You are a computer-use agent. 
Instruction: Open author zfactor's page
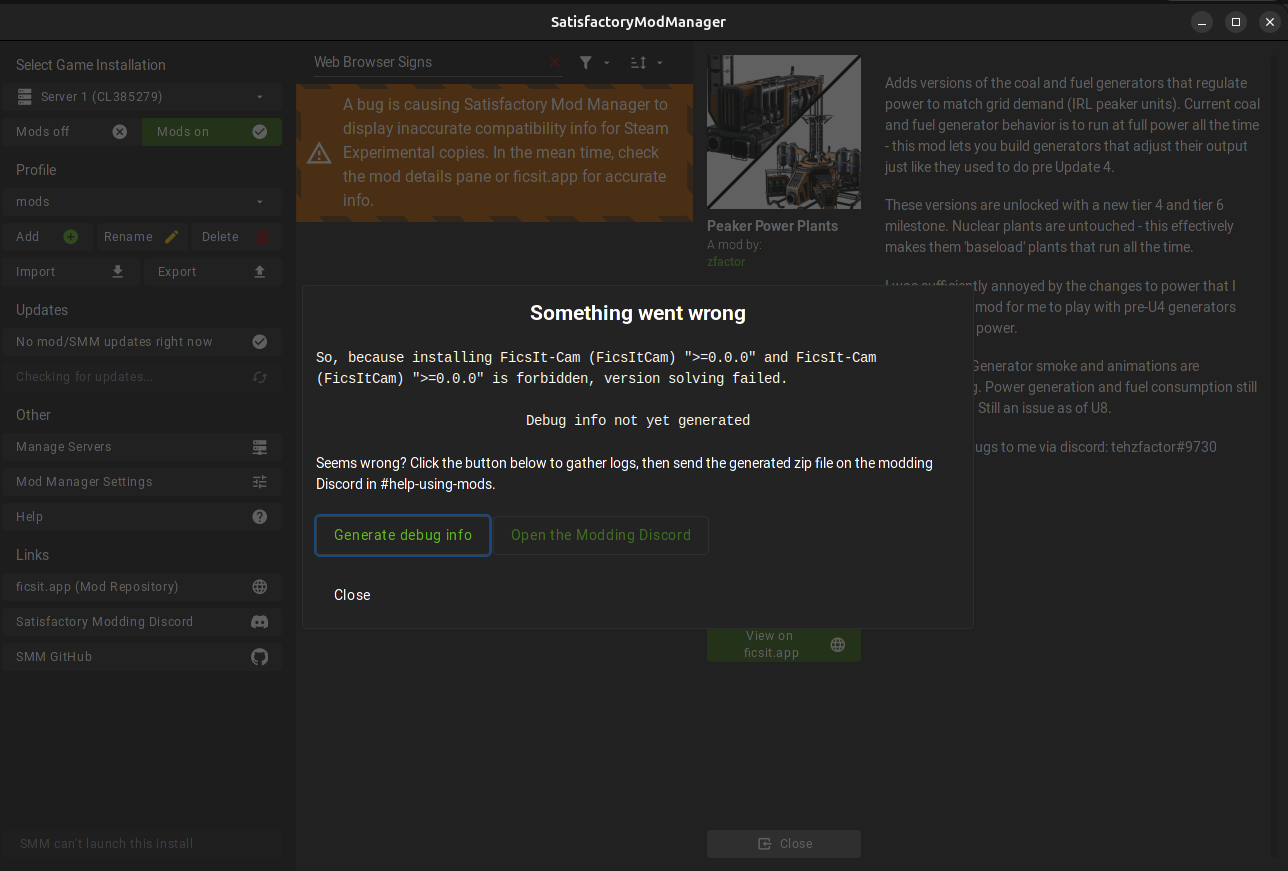click(726, 262)
